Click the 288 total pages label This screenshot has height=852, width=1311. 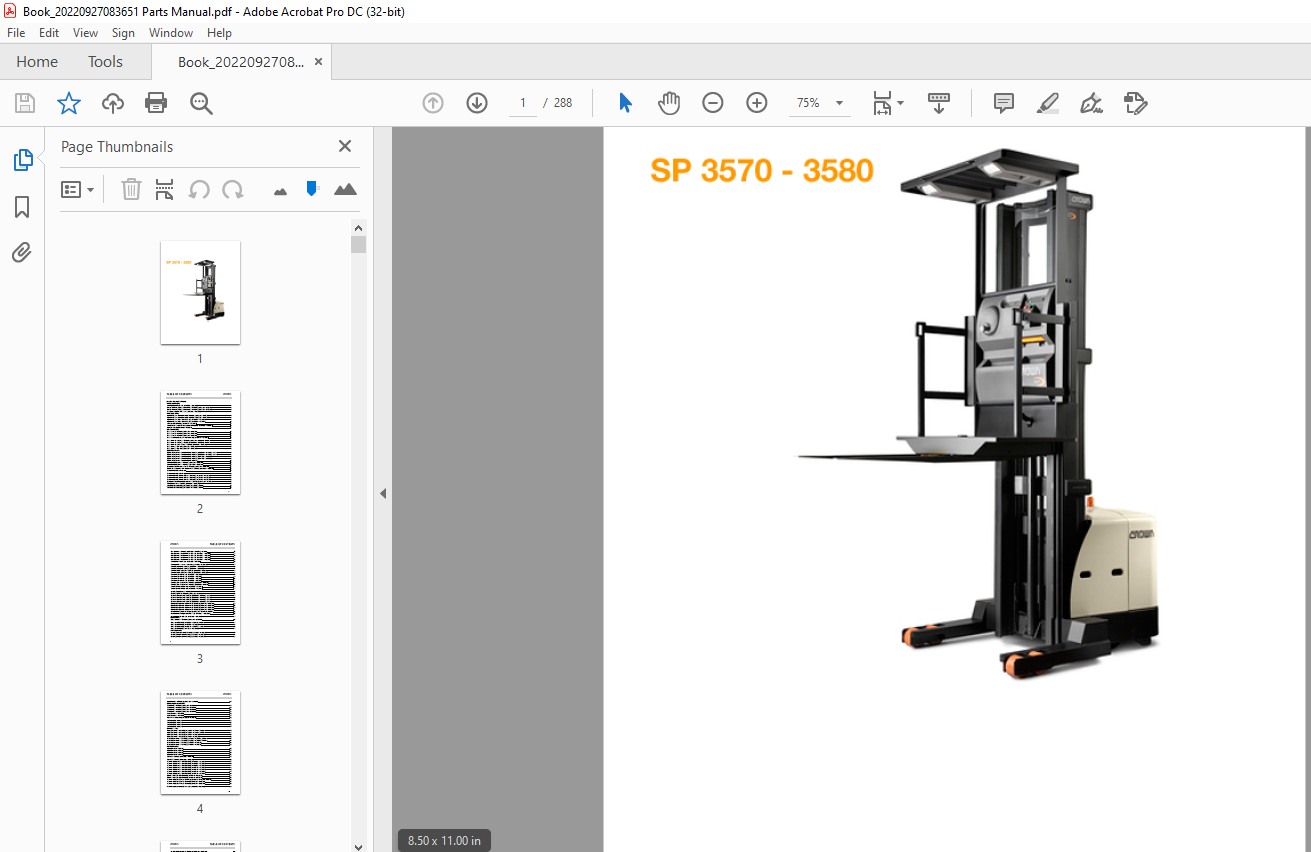pos(563,103)
